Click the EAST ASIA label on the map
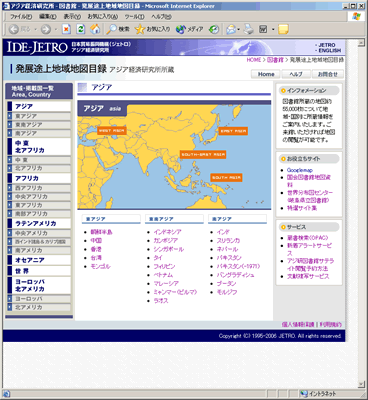The image size is (368, 400). coord(233,131)
